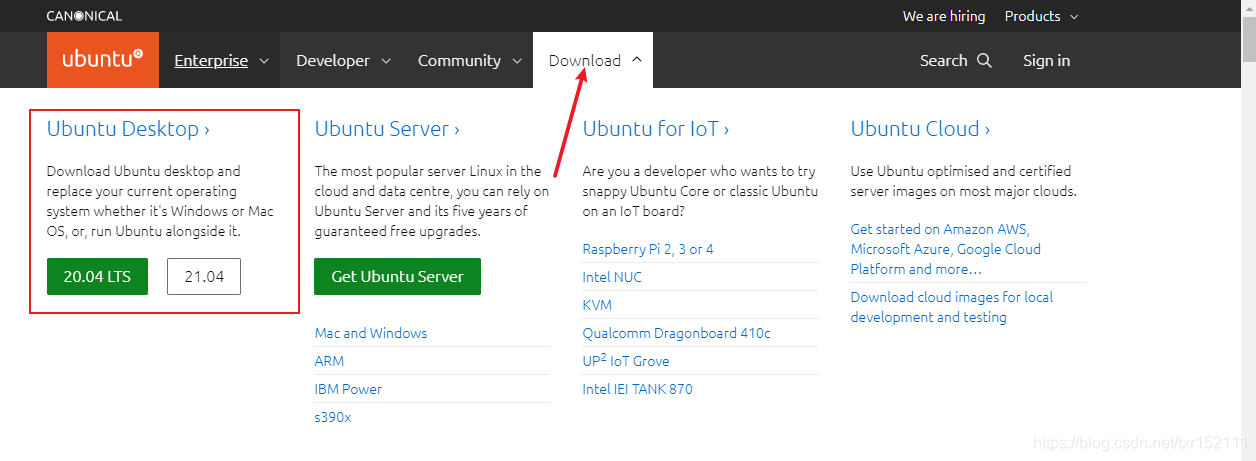
Task: Collapse the Download menu chevron
Action: point(637,60)
